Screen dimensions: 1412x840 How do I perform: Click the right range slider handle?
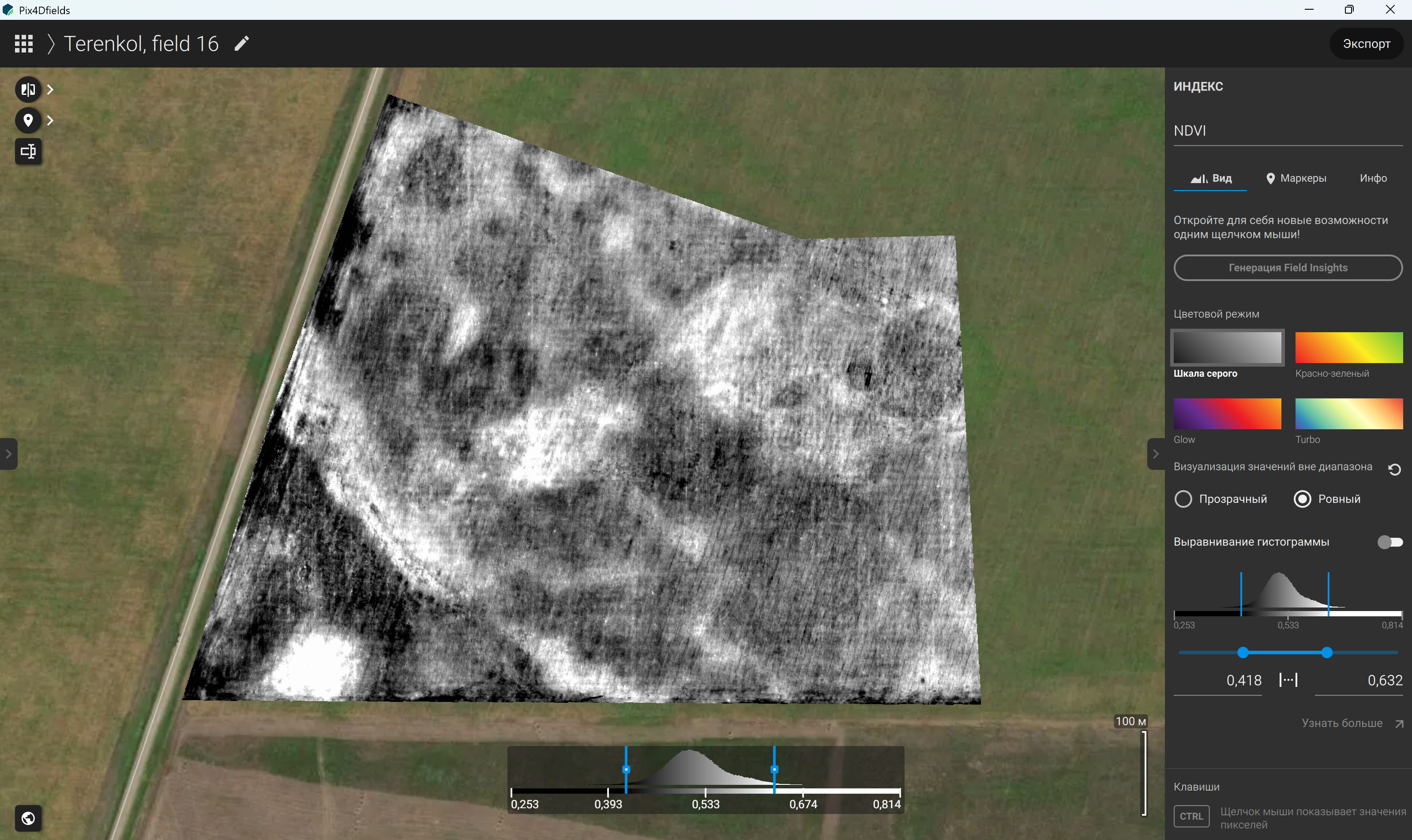coord(1326,652)
